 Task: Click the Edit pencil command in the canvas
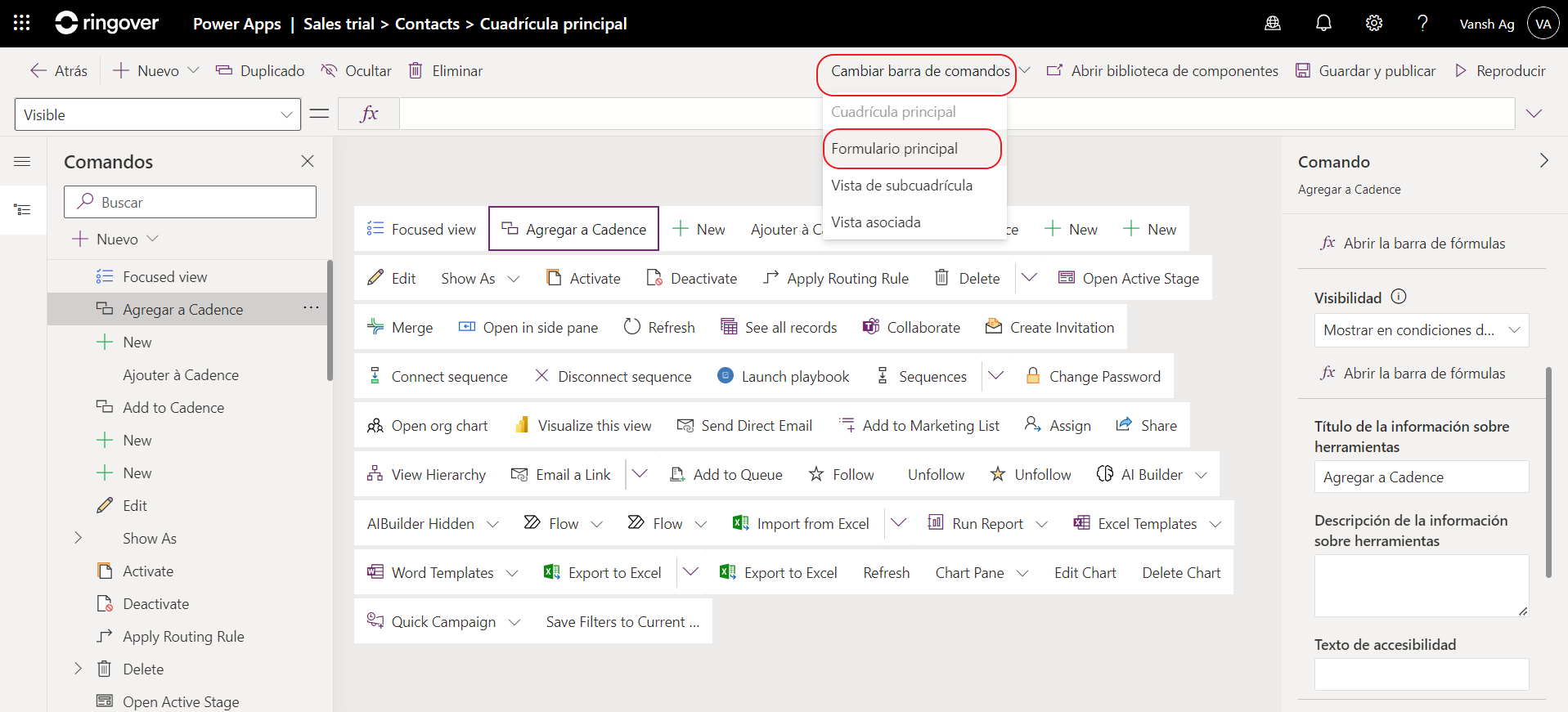point(392,278)
